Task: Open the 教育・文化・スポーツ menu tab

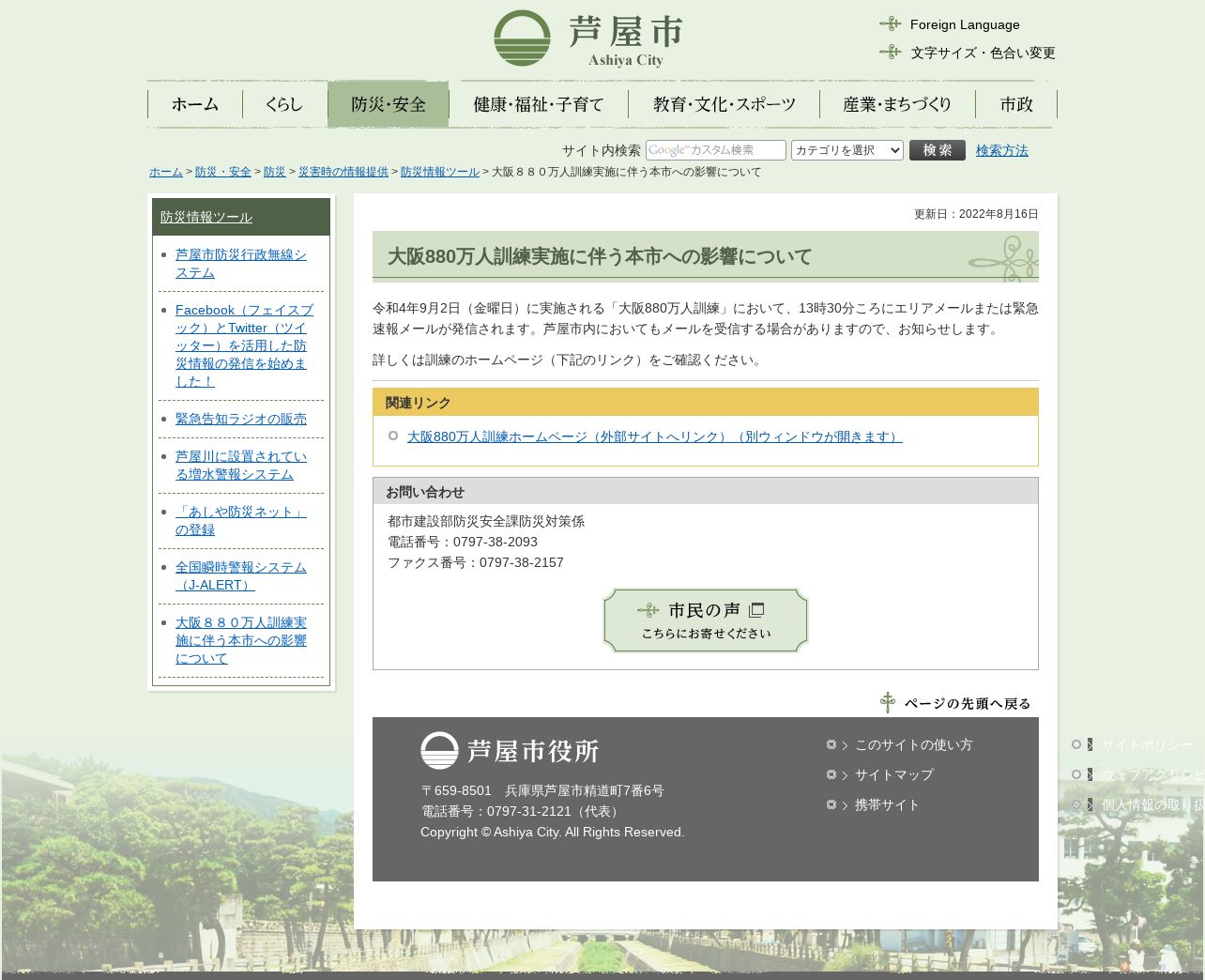Action: point(725,104)
